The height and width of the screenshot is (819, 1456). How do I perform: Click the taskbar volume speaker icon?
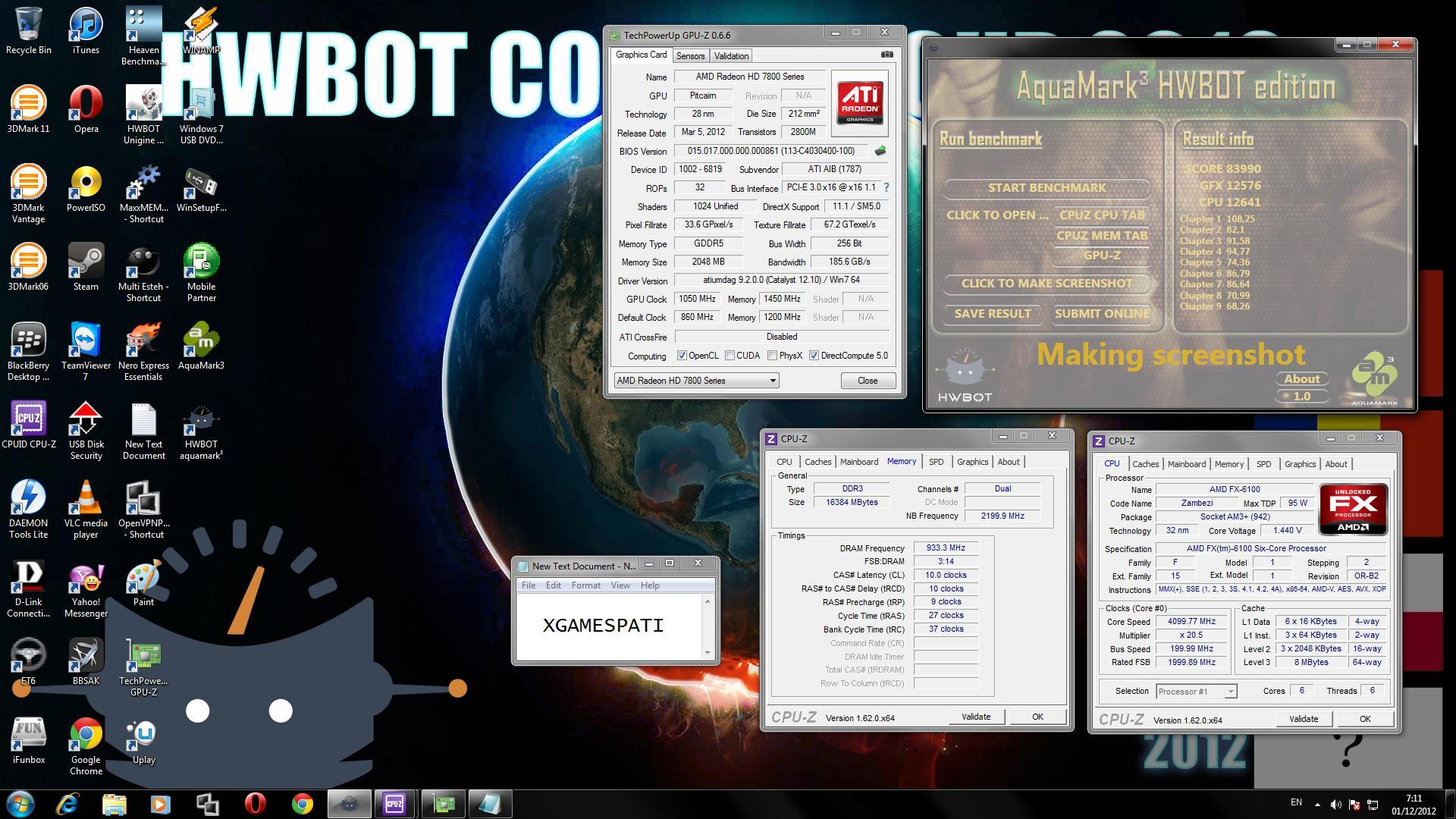(1335, 805)
